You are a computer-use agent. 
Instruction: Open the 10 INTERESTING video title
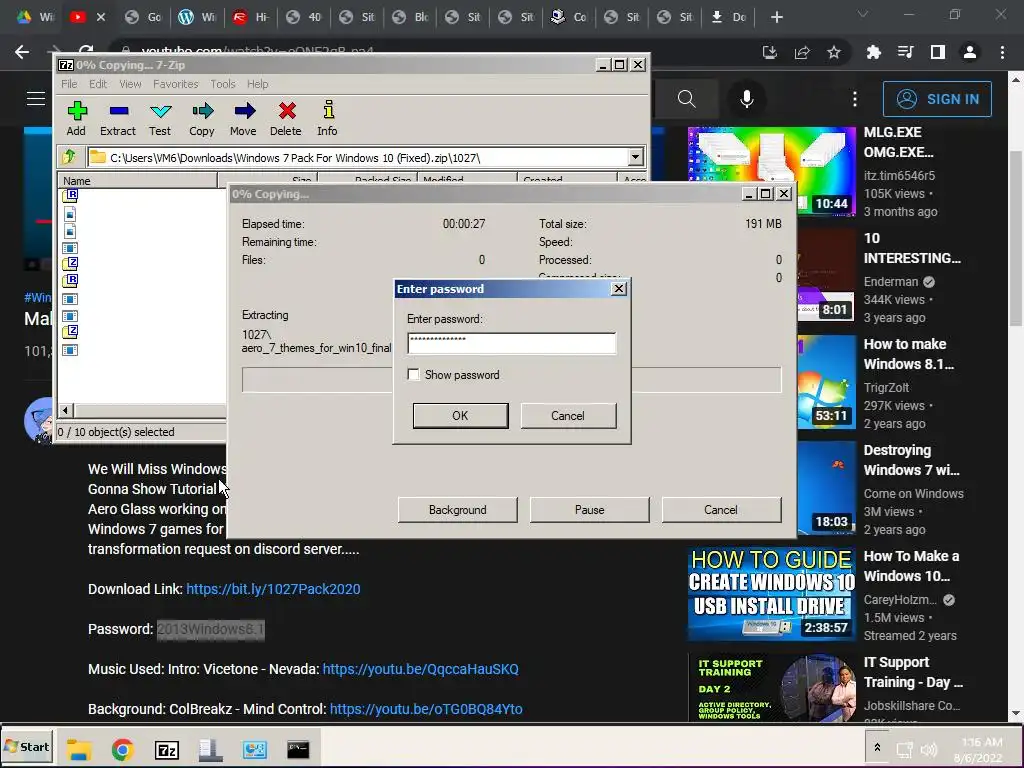pyautogui.click(x=912, y=248)
